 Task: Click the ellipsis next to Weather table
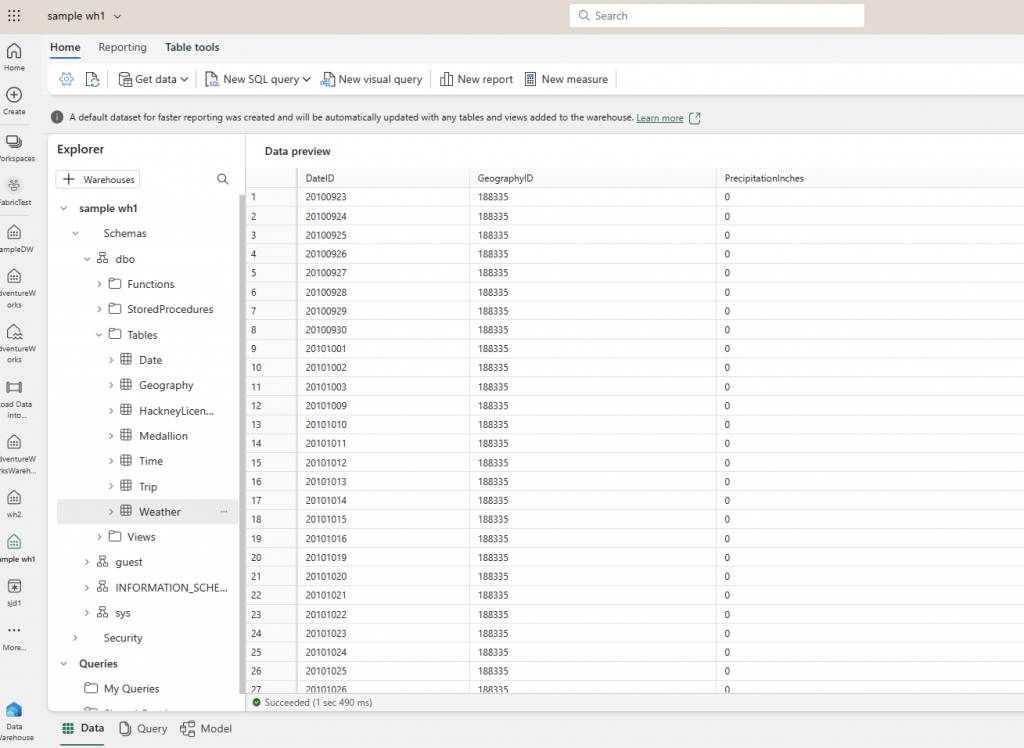(224, 511)
